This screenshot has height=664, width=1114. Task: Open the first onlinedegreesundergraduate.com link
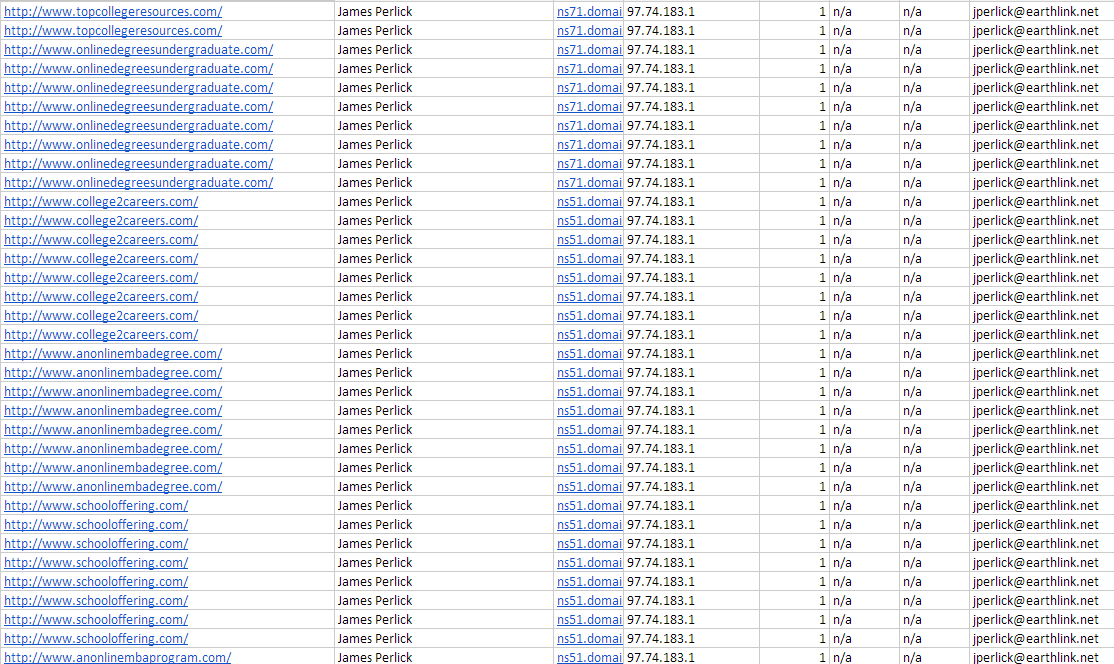[x=139, y=50]
